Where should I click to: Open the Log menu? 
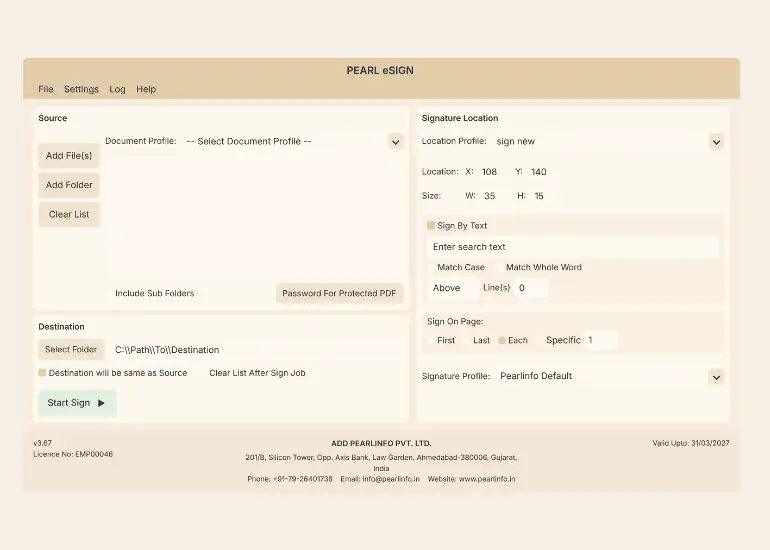tap(117, 89)
